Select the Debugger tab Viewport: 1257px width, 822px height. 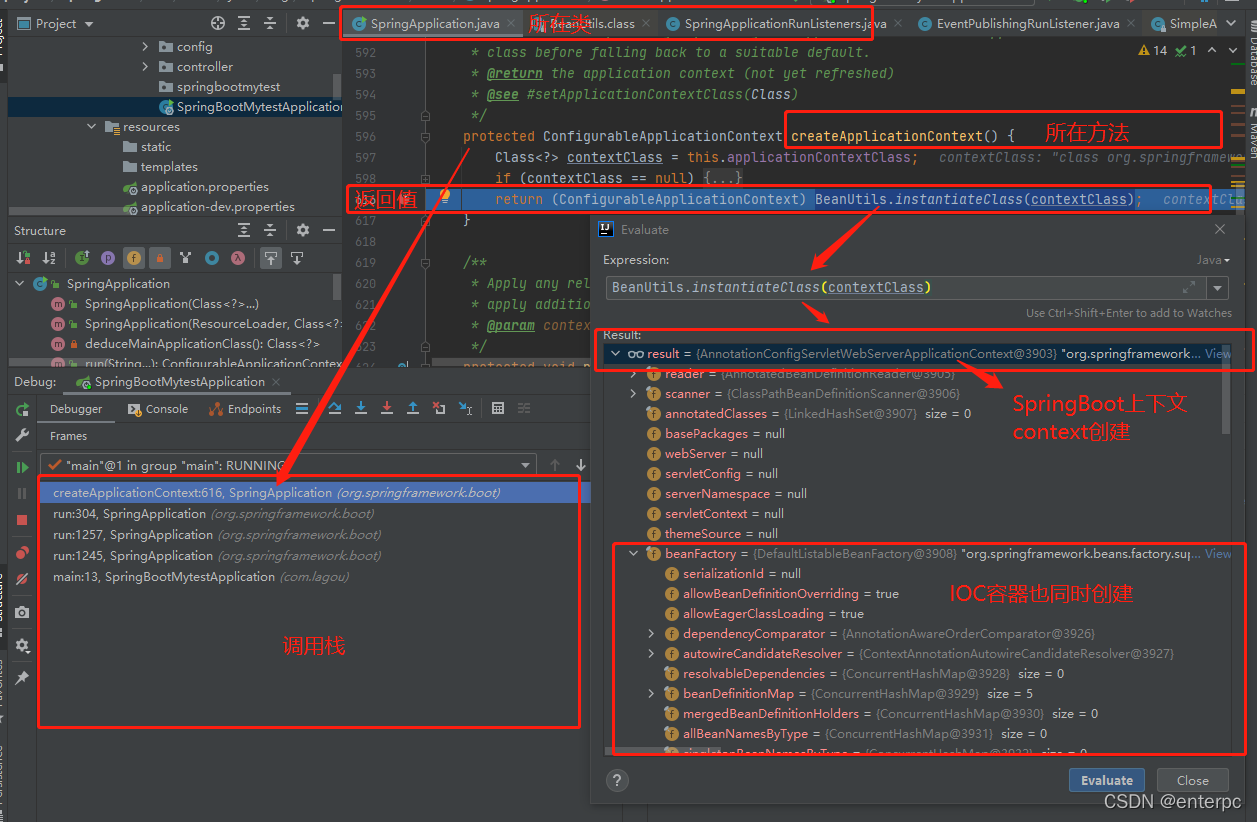(76, 409)
